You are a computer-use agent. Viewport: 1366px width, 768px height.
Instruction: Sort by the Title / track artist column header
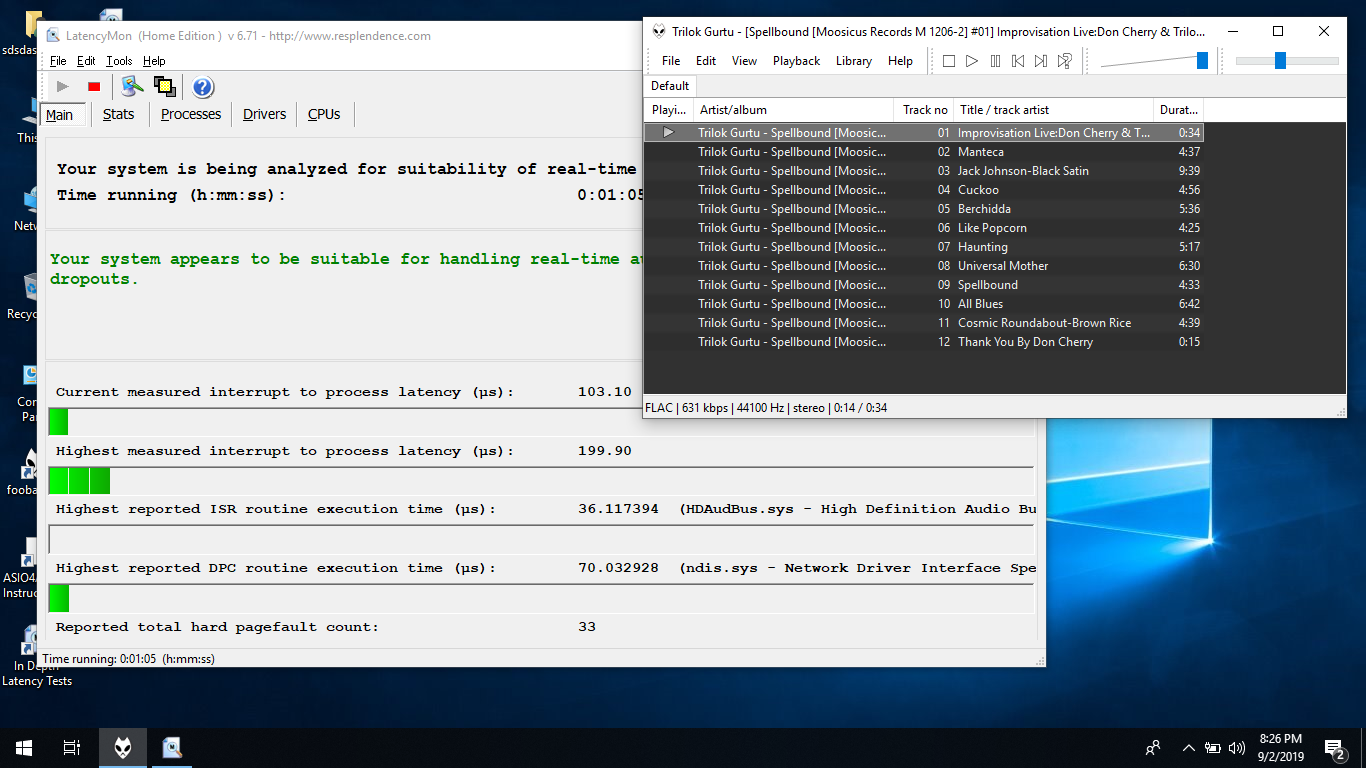coord(1054,110)
